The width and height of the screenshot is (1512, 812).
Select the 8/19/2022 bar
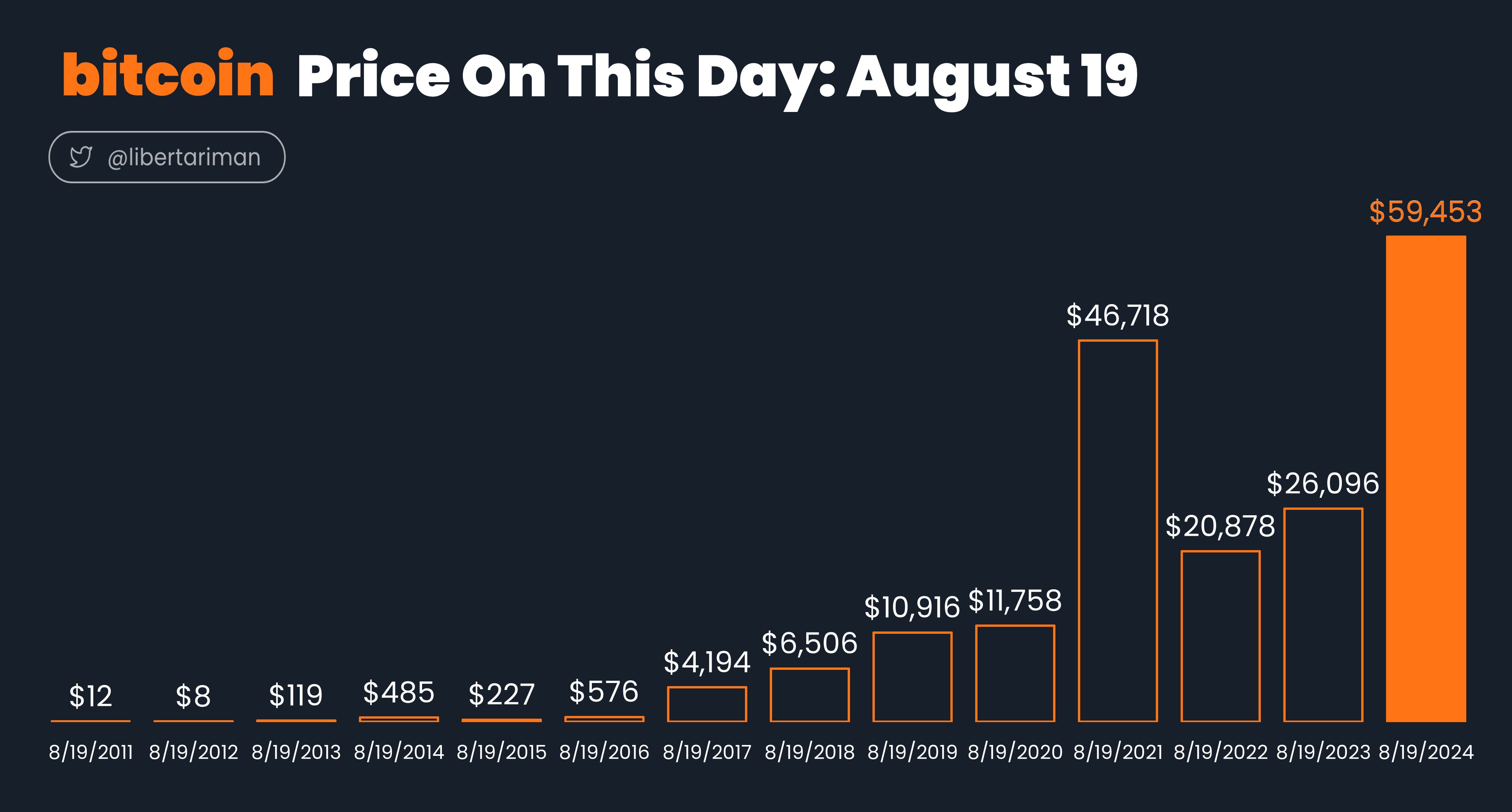coord(1220,636)
